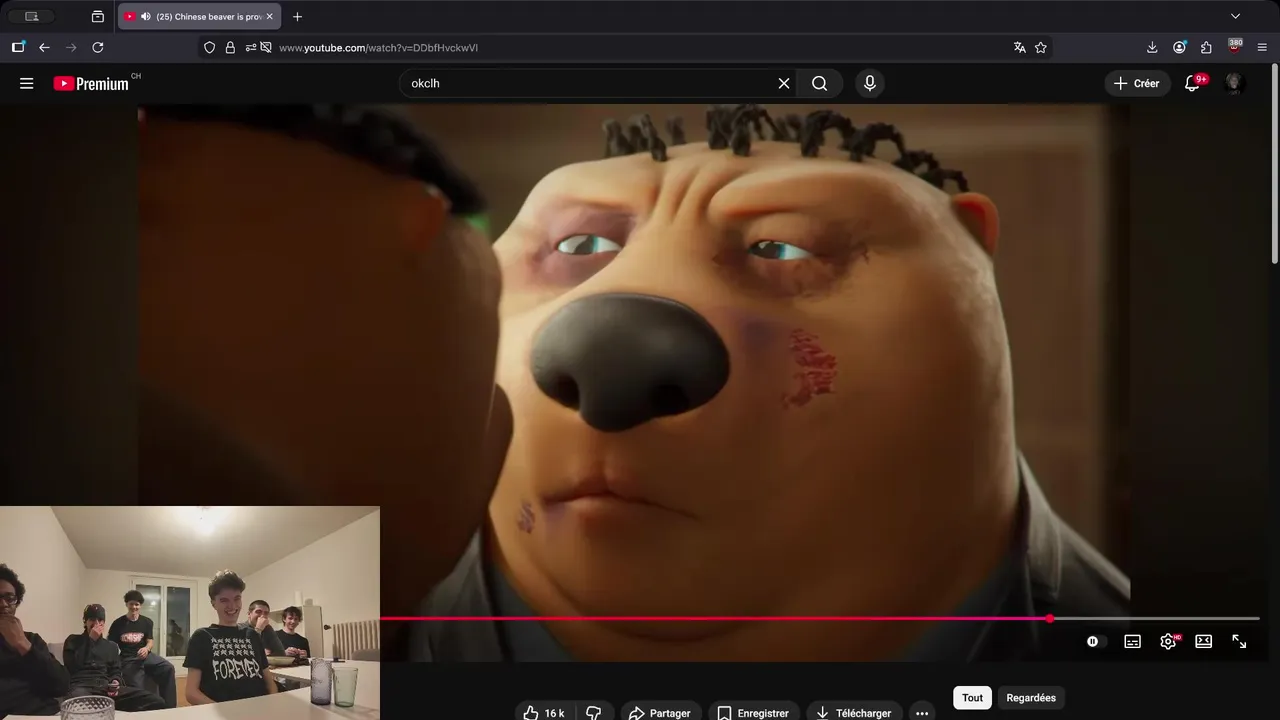Expand the list all tabs chevron
The width and height of the screenshot is (1280, 720).
click(1235, 16)
